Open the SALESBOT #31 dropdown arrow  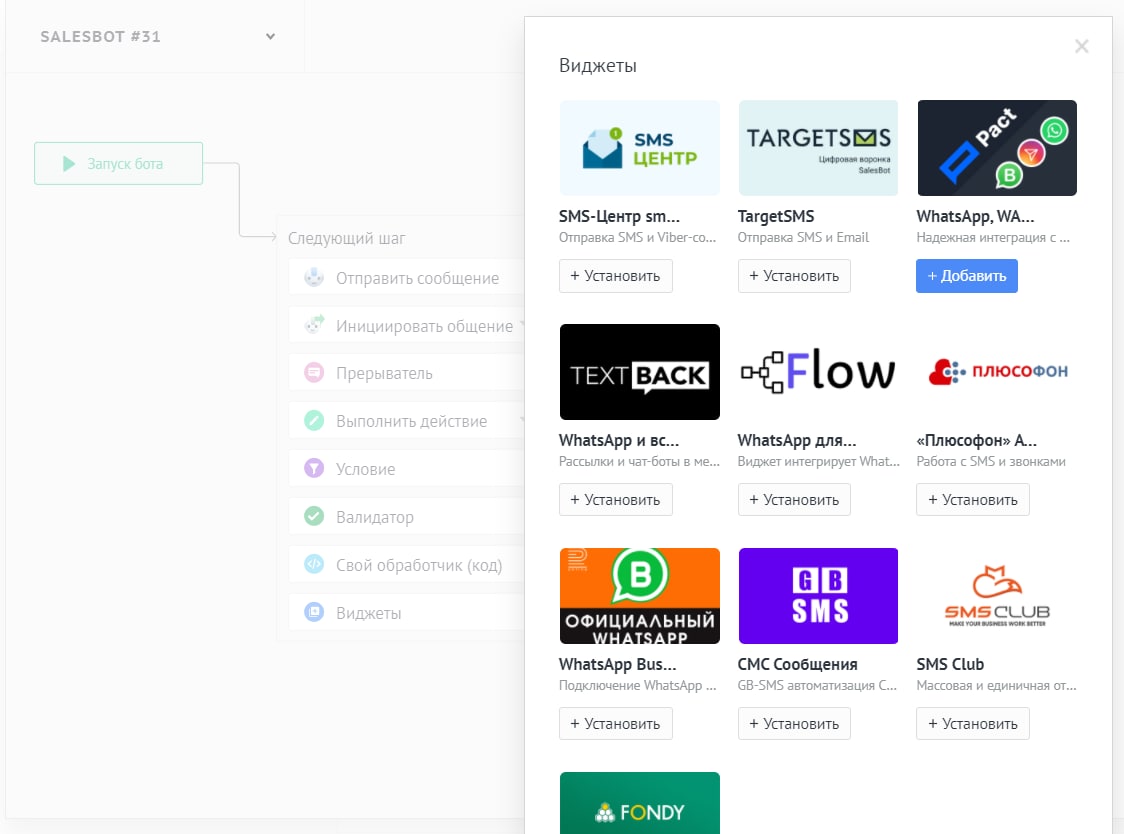point(270,37)
